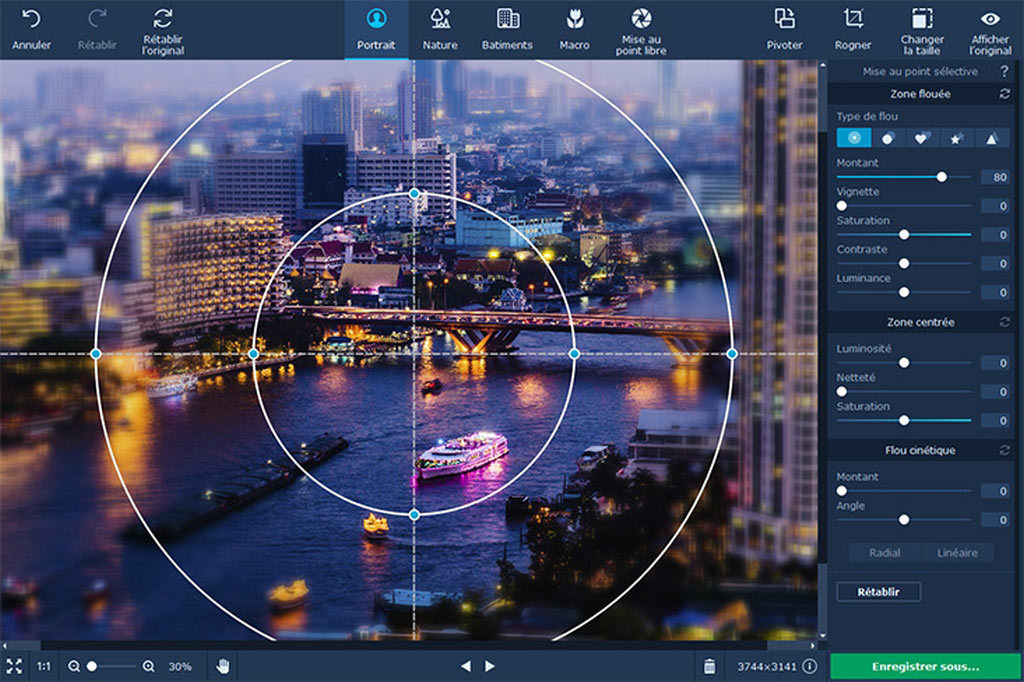Viewport: 1024px width, 682px height.
Task: Choose Linéaire motion blur
Action: pos(957,553)
